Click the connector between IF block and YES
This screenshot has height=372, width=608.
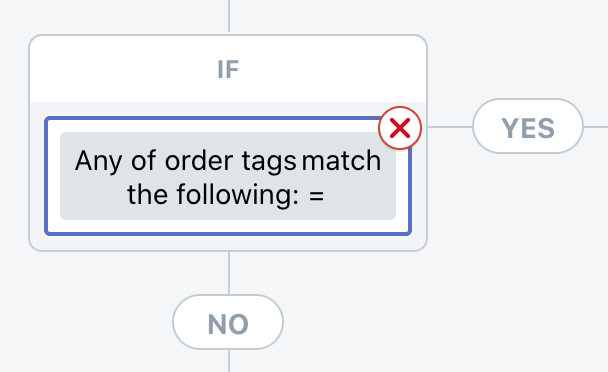(450, 126)
